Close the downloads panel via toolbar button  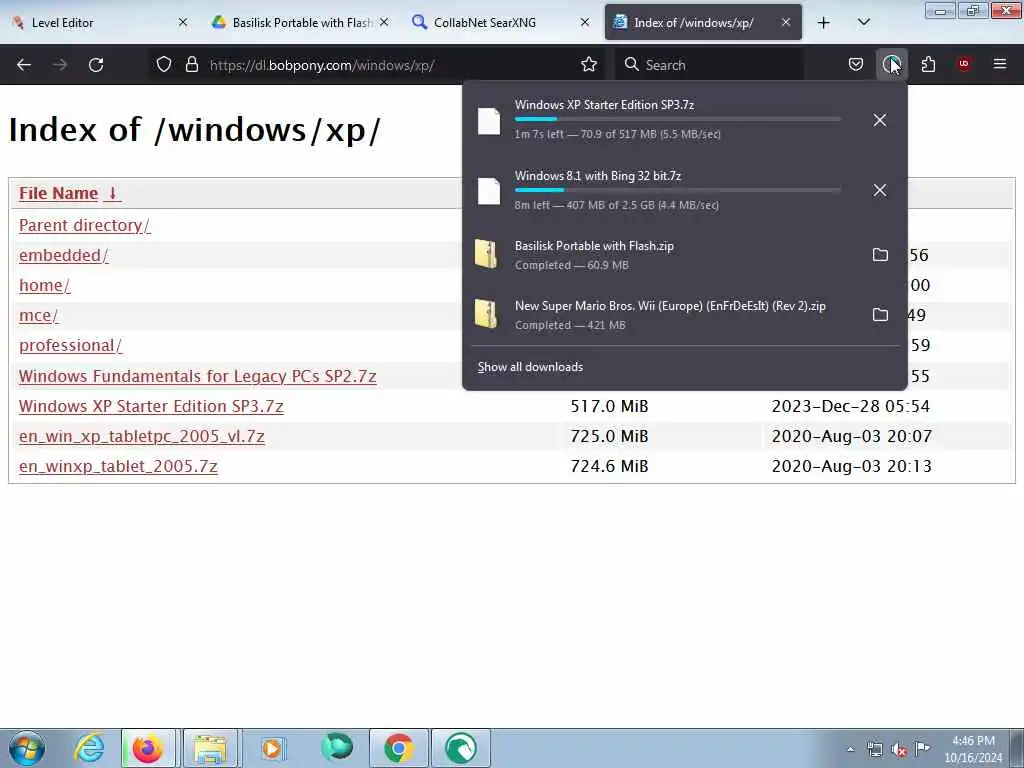891,64
